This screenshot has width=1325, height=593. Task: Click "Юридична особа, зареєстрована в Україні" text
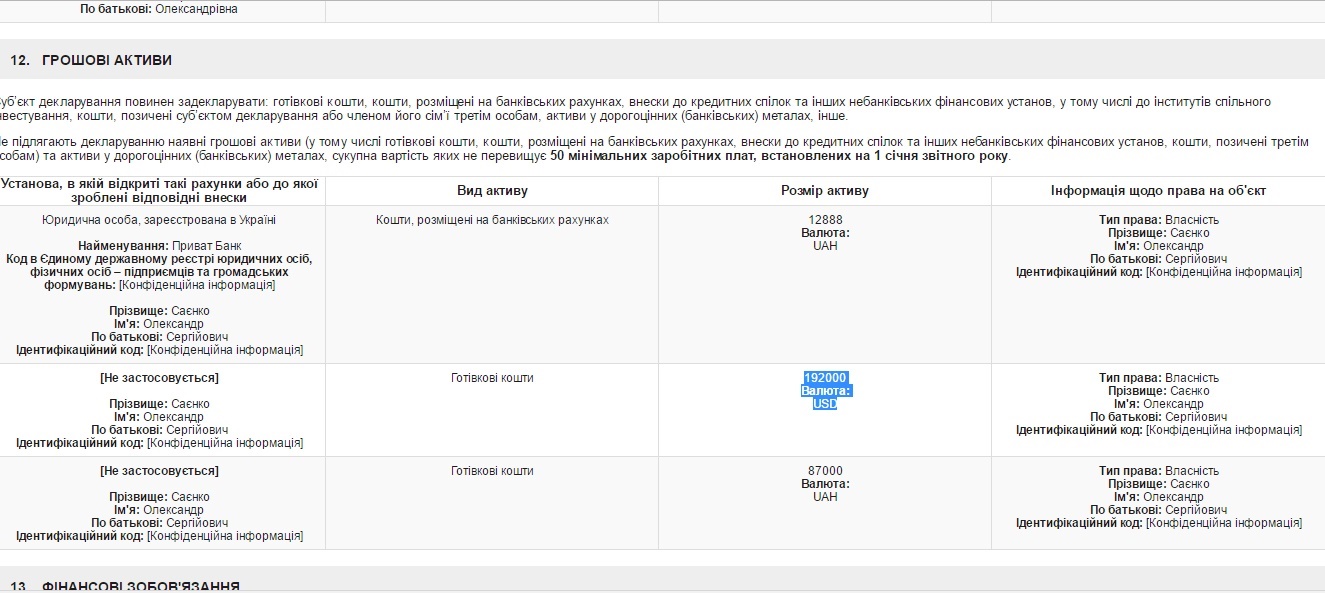pos(159,220)
